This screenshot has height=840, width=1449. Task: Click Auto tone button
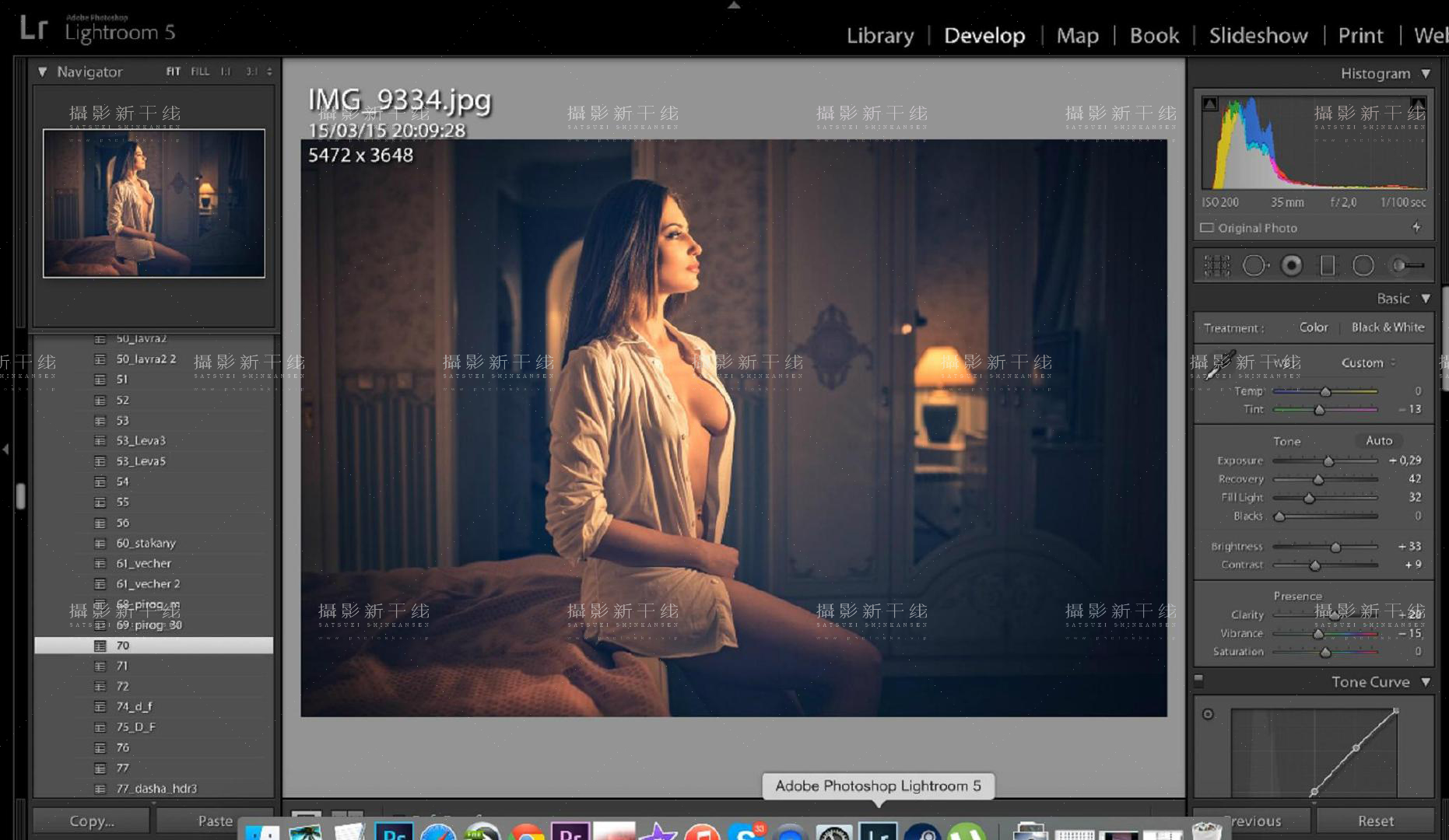pyautogui.click(x=1379, y=440)
